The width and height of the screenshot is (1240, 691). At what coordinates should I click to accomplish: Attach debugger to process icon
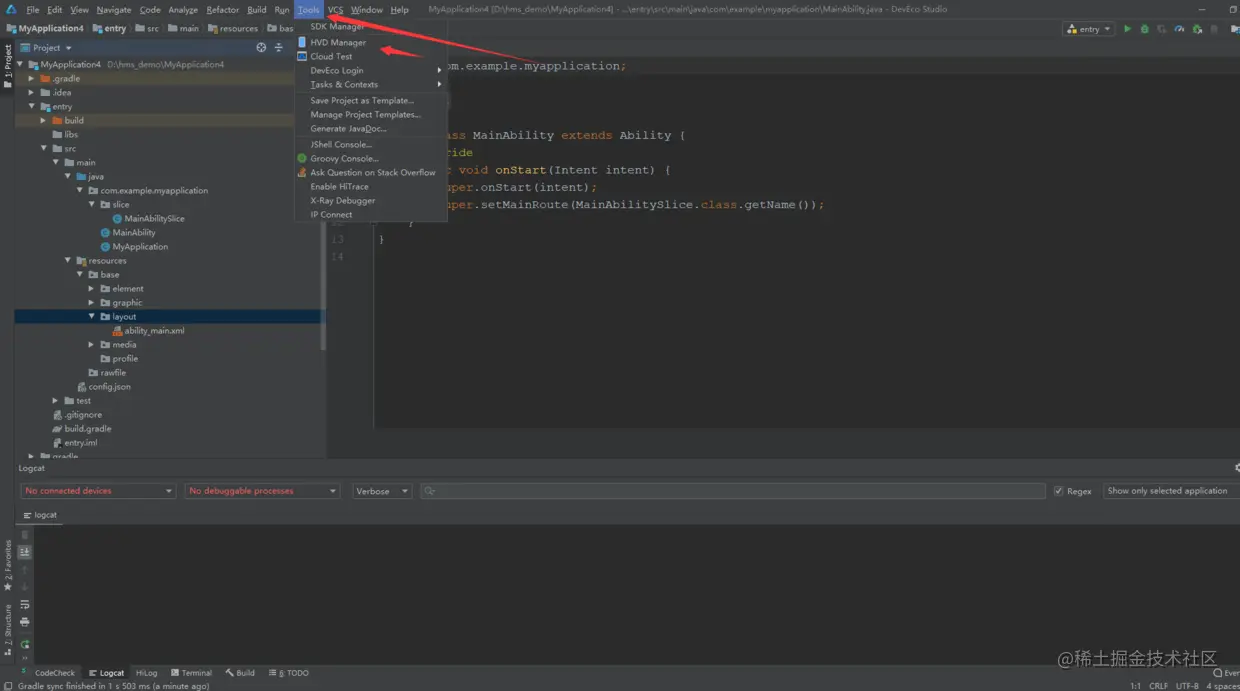[x=1197, y=29]
